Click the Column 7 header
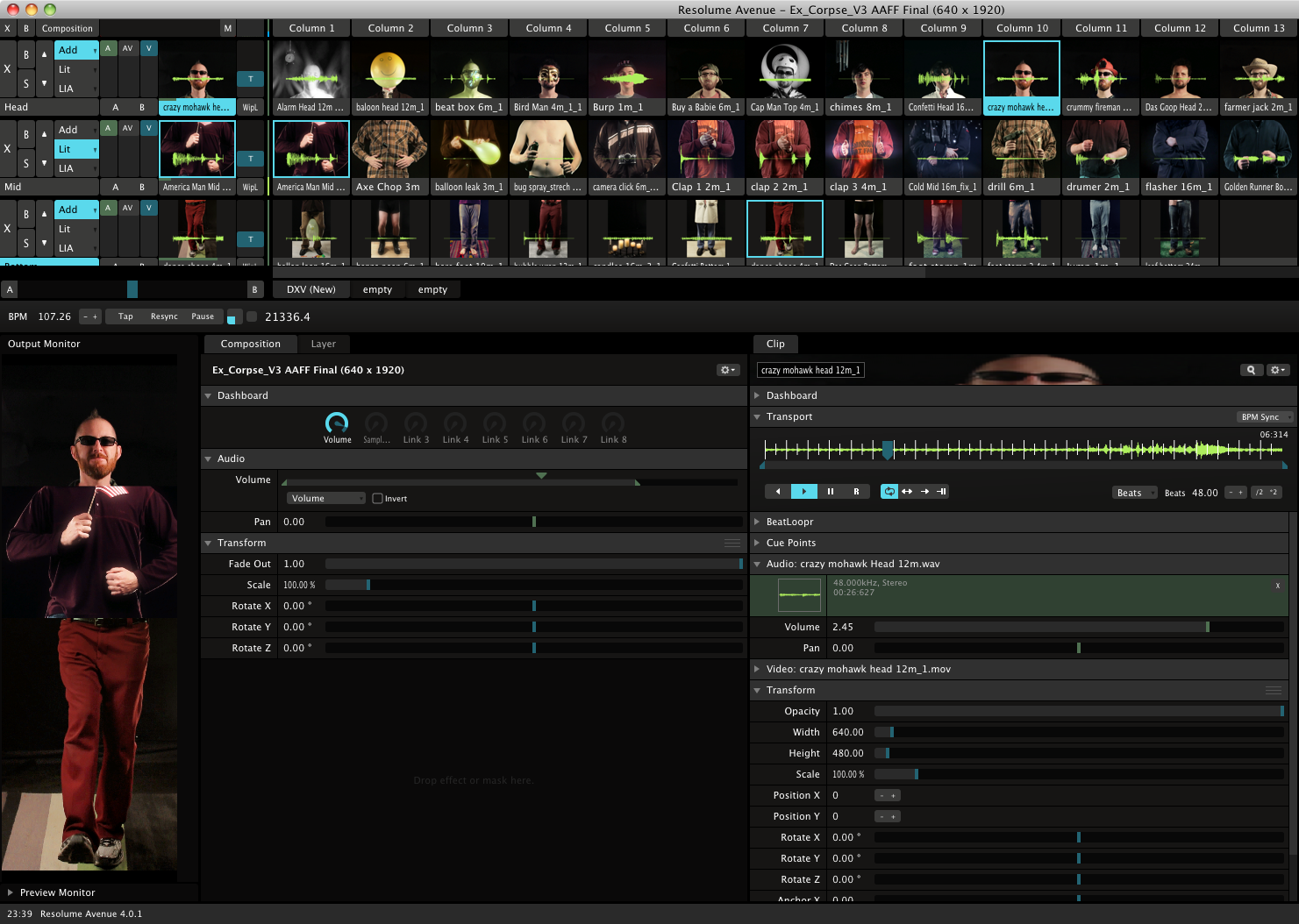The width and height of the screenshot is (1299, 924). [785, 28]
